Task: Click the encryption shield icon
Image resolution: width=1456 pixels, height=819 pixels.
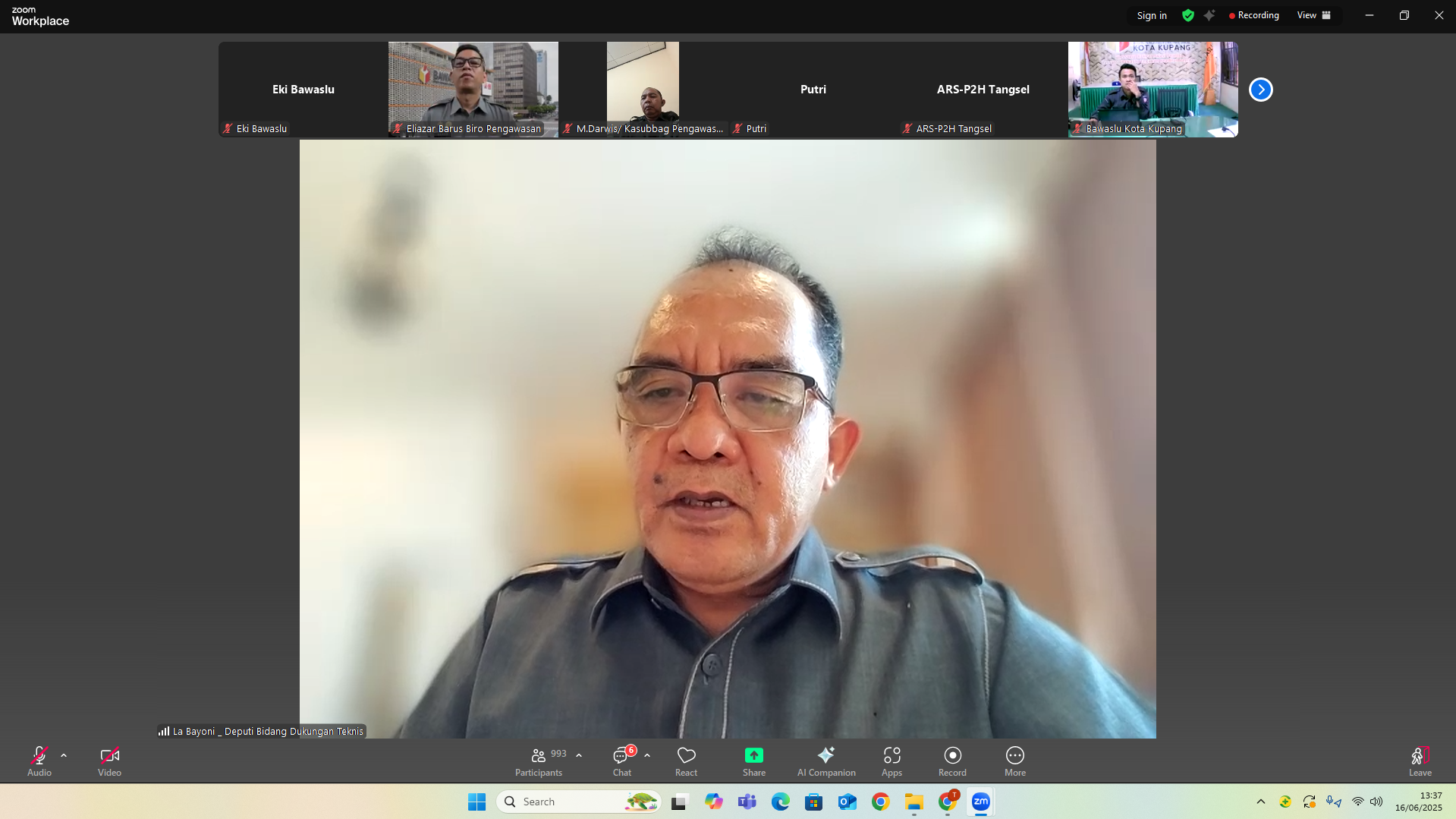Action: (x=1188, y=15)
